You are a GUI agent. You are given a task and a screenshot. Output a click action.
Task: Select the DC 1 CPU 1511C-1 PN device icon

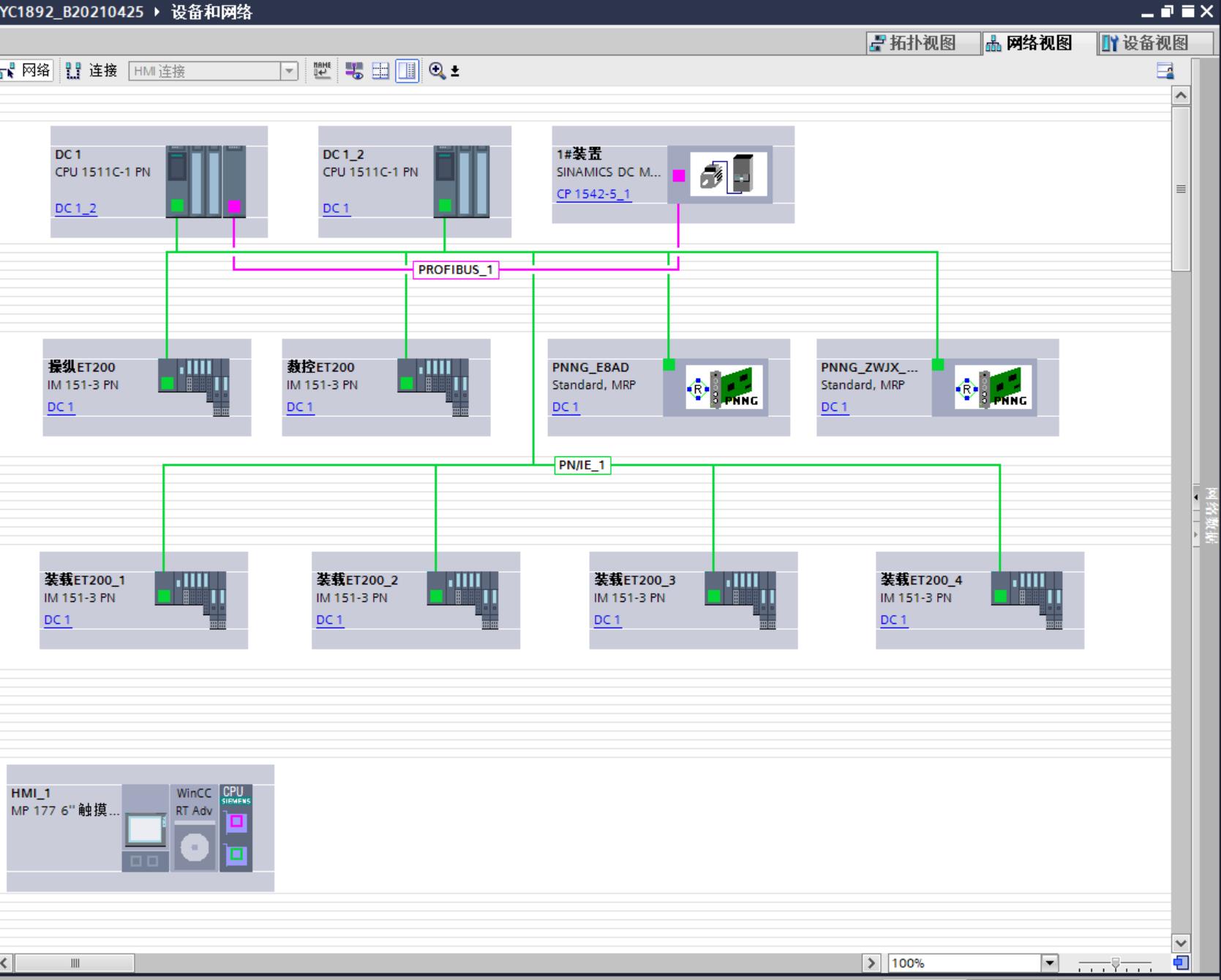(206, 181)
